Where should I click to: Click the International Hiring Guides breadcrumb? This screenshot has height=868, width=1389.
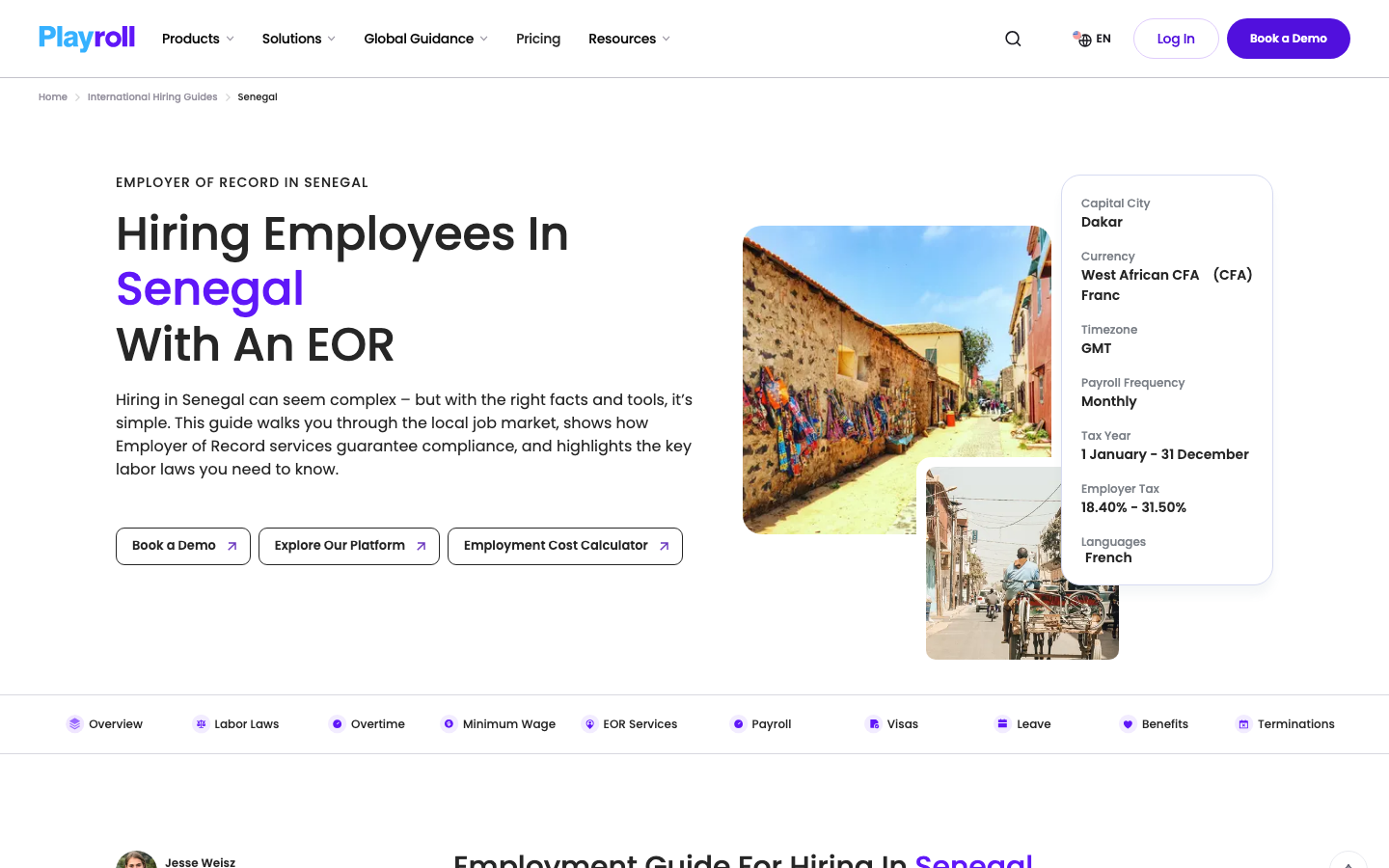tap(152, 97)
